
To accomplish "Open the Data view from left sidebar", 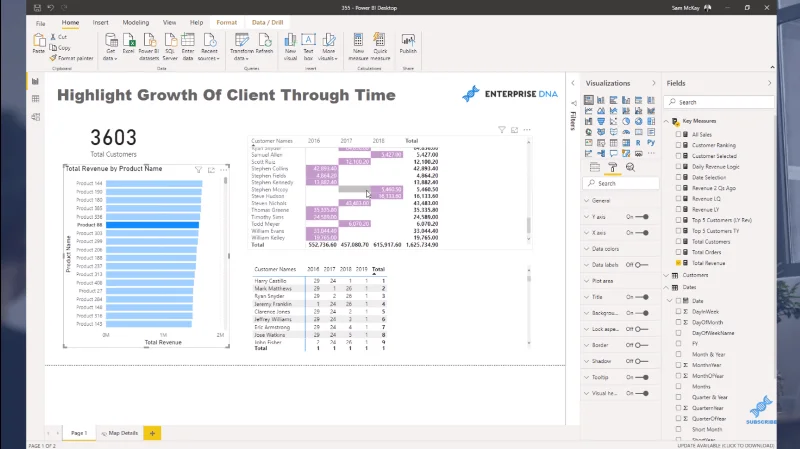I will [x=35, y=98].
